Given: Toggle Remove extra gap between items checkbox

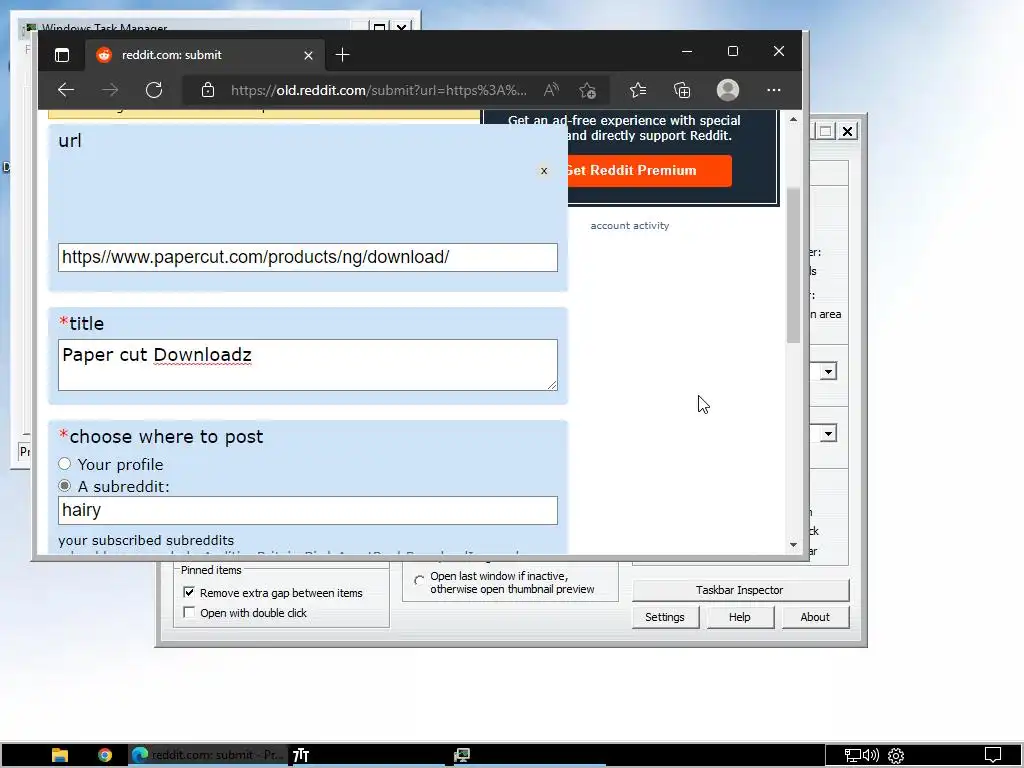Looking at the screenshot, I should click(189, 592).
